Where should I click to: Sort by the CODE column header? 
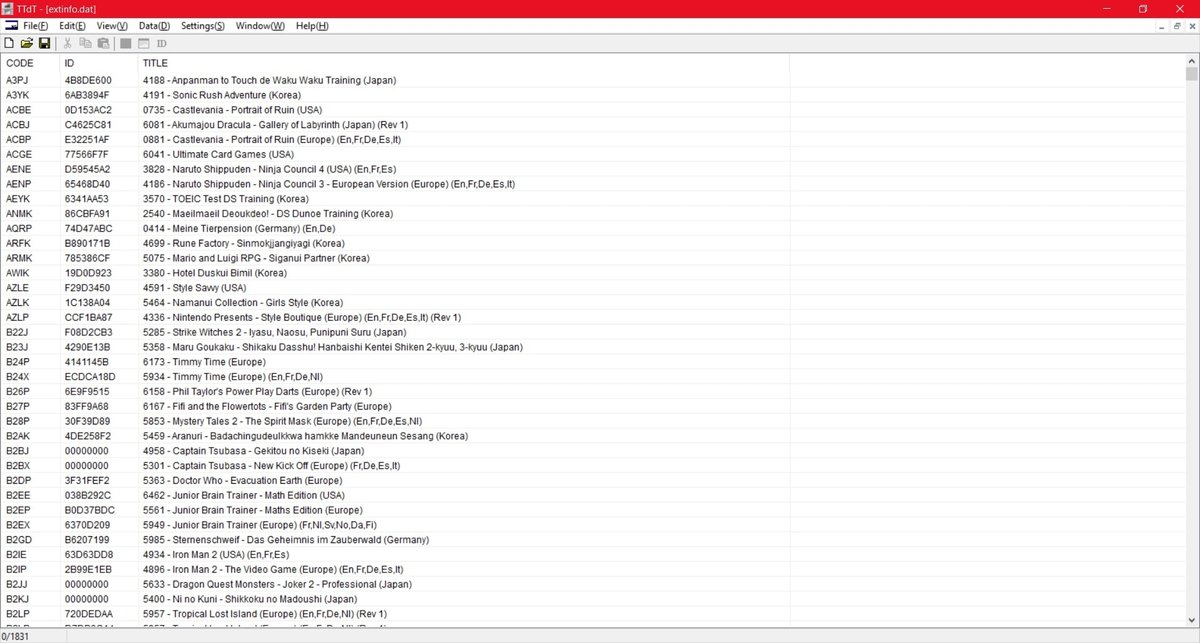pos(30,63)
